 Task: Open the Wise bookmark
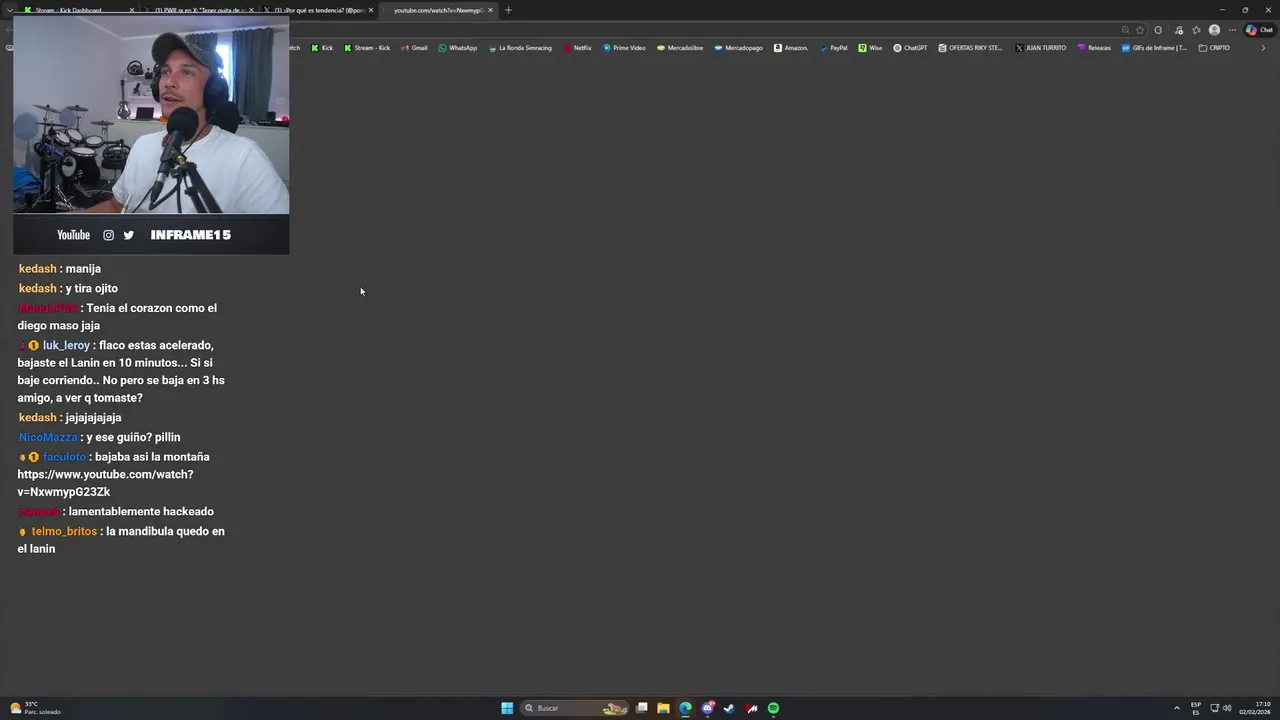(x=870, y=48)
